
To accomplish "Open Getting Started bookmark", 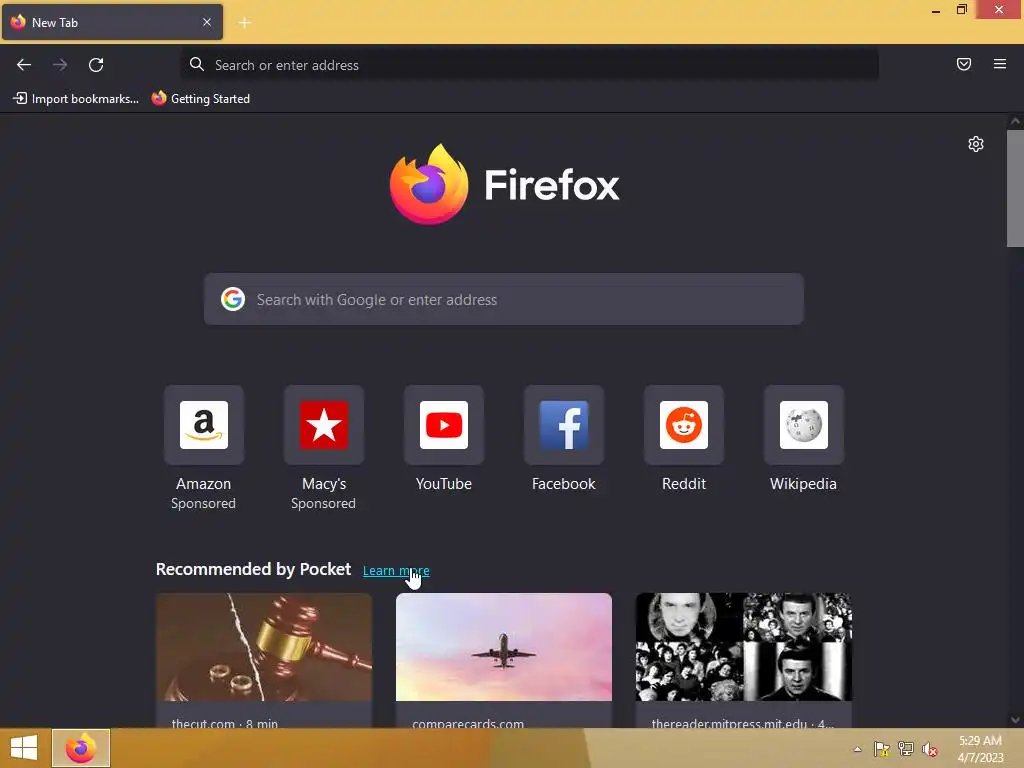I will (x=201, y=99).
